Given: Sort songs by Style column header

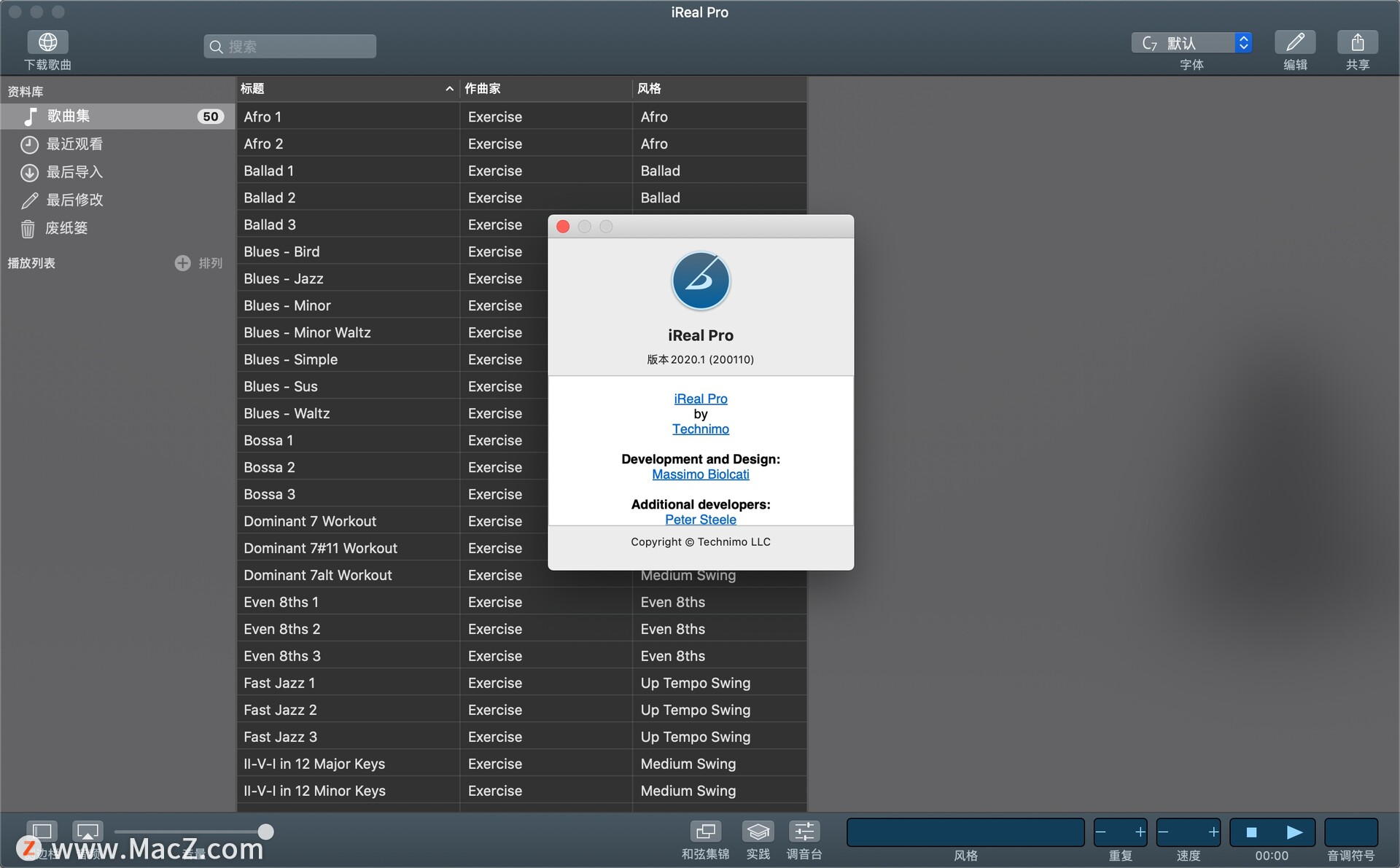Looking at the screenshot, I should tap(719, 88).
